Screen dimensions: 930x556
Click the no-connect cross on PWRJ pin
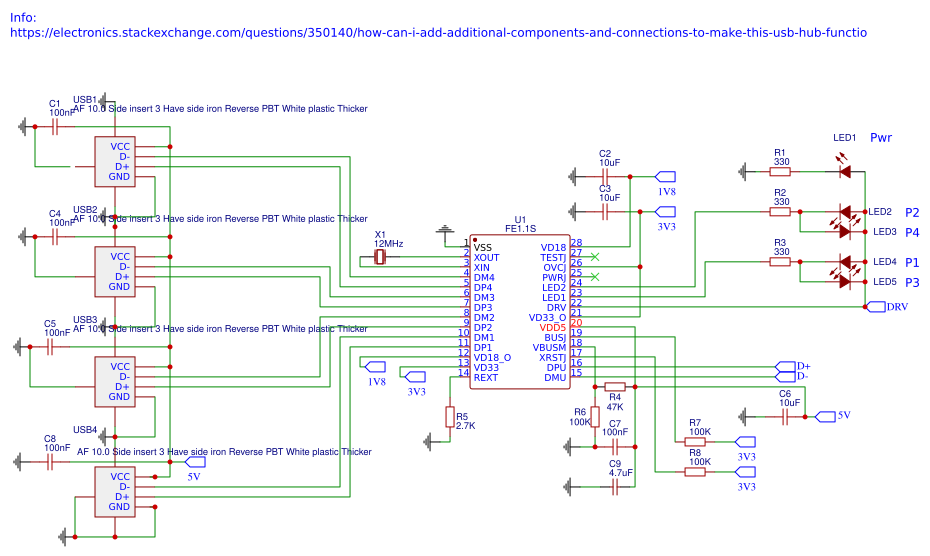(595, 277)
